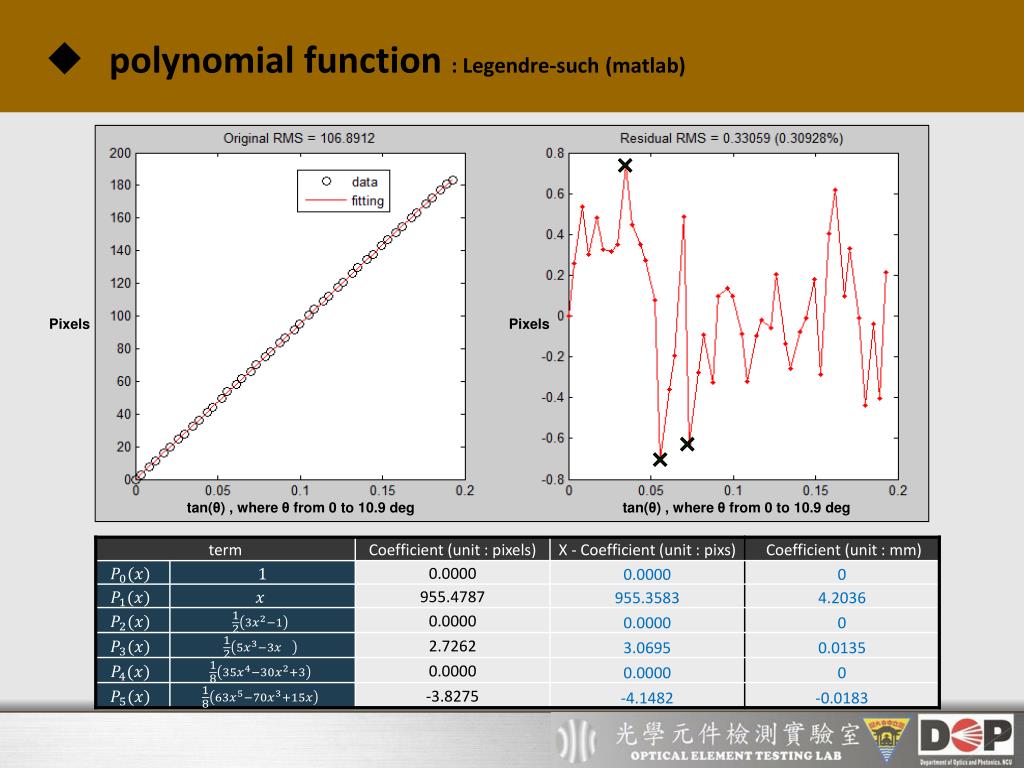Click the X marker at the lowest residual point
The height and width of the screenshot is (768, 1024).
tap(660, 459)
